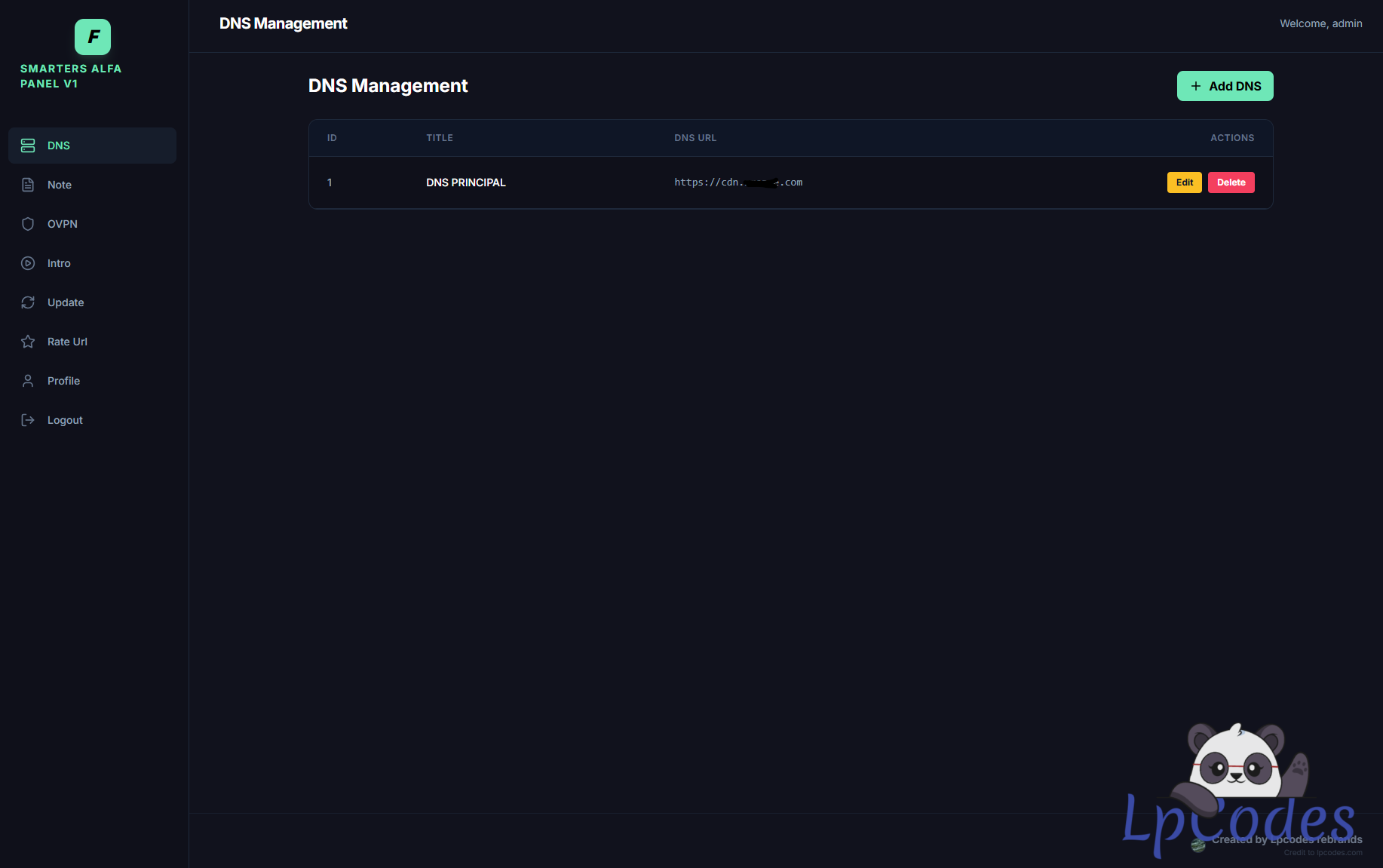1383x868 pixels.
Task: Edit the DNS PRINCIPAL entry
Action: 1184,182
